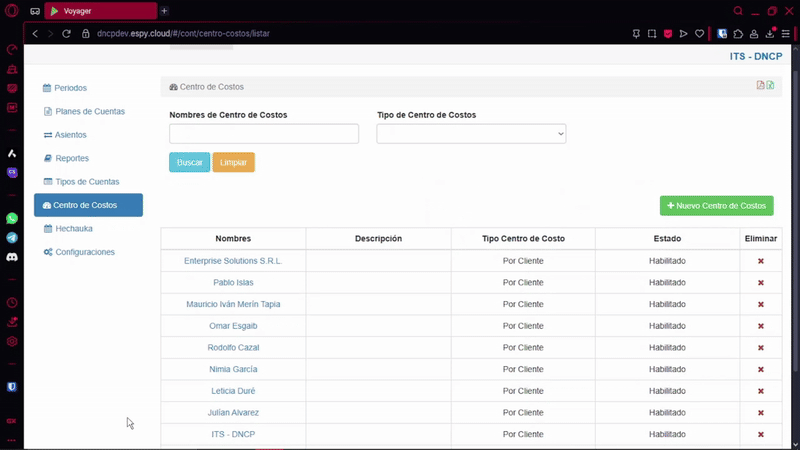
Task: Open Configuraciones in the left menu
Action: point(84,252)
